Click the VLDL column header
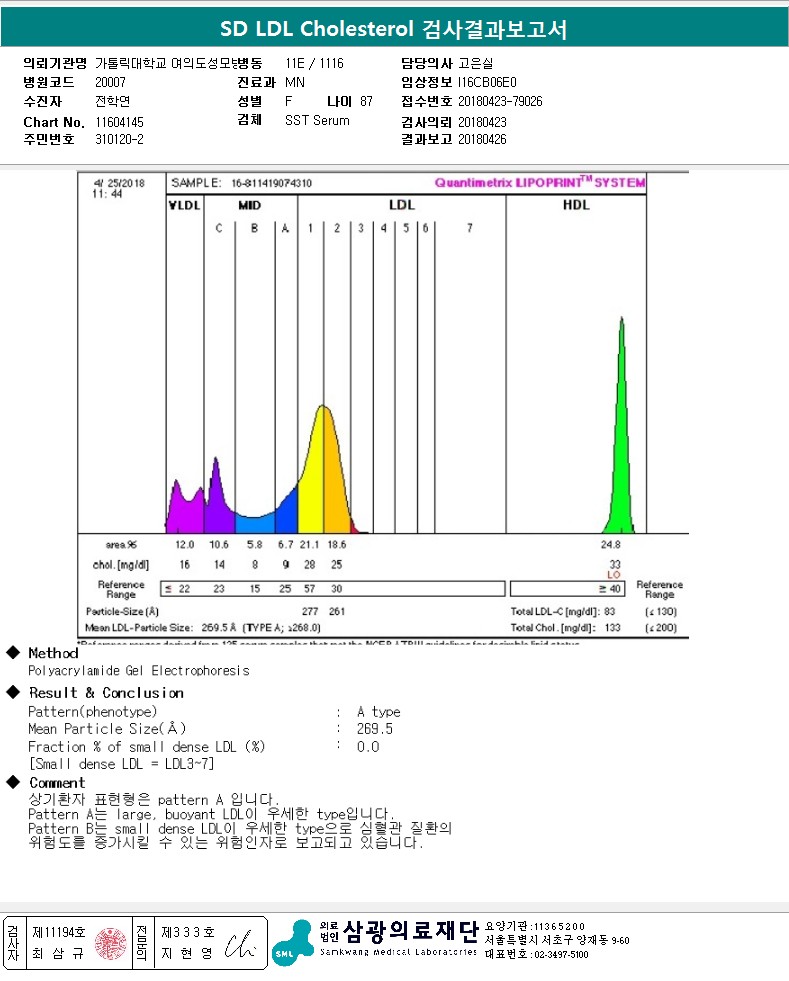 point(184,205)
